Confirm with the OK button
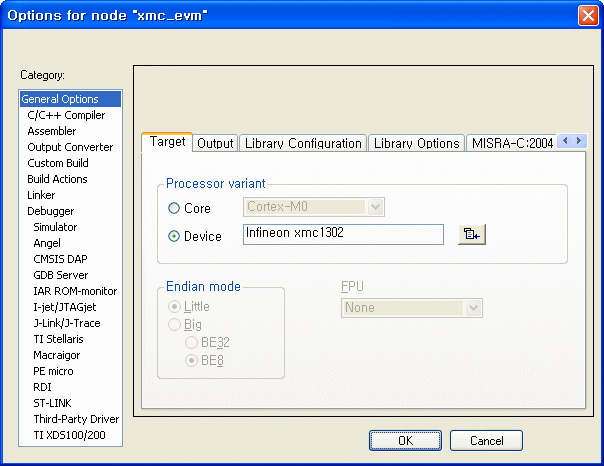This screenshot has width=604, height=466. [x=405, y=441]
